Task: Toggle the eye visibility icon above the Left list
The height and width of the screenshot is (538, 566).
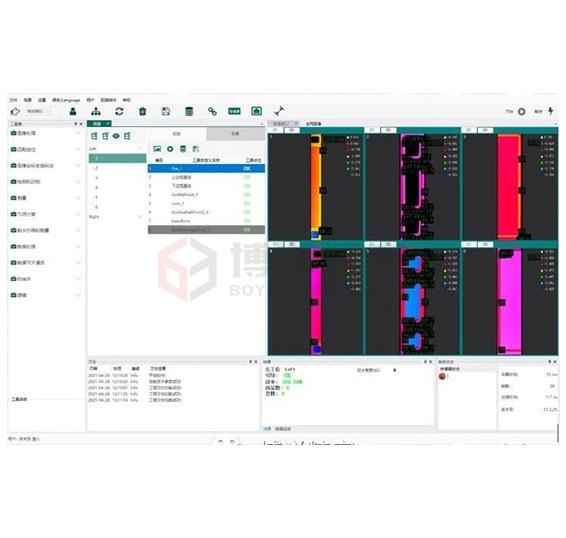Action: 116,136
